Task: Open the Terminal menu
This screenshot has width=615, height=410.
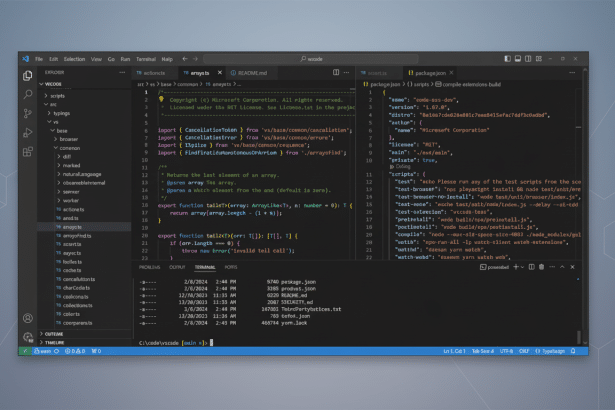Action: [x=146, y=59]
